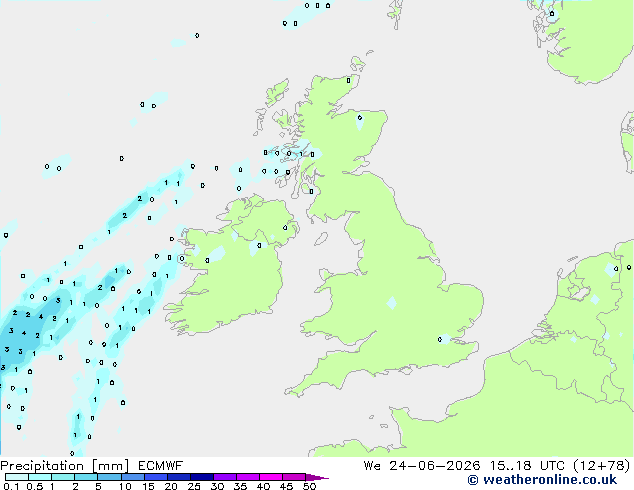Pick the 10–15 mm legend color swatch
Image resolution: width=634 pixels, height=490 pixels.
(x=132, y=477)
